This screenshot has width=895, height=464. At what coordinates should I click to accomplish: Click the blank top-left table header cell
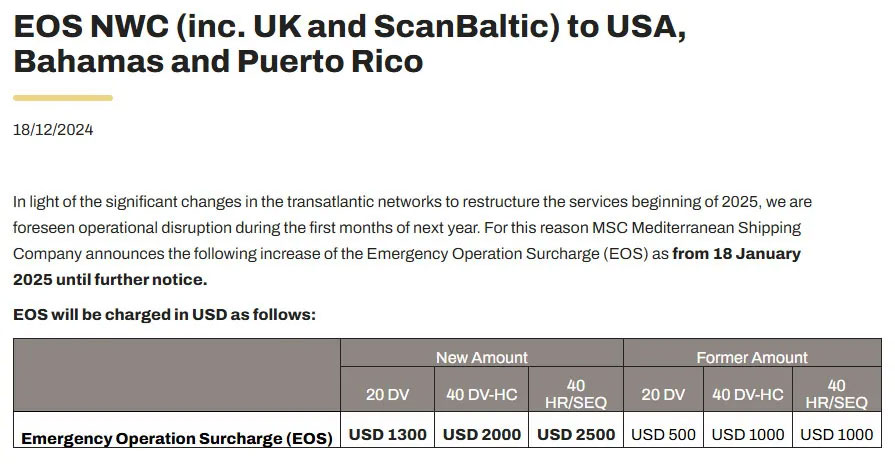pos(176,375)
